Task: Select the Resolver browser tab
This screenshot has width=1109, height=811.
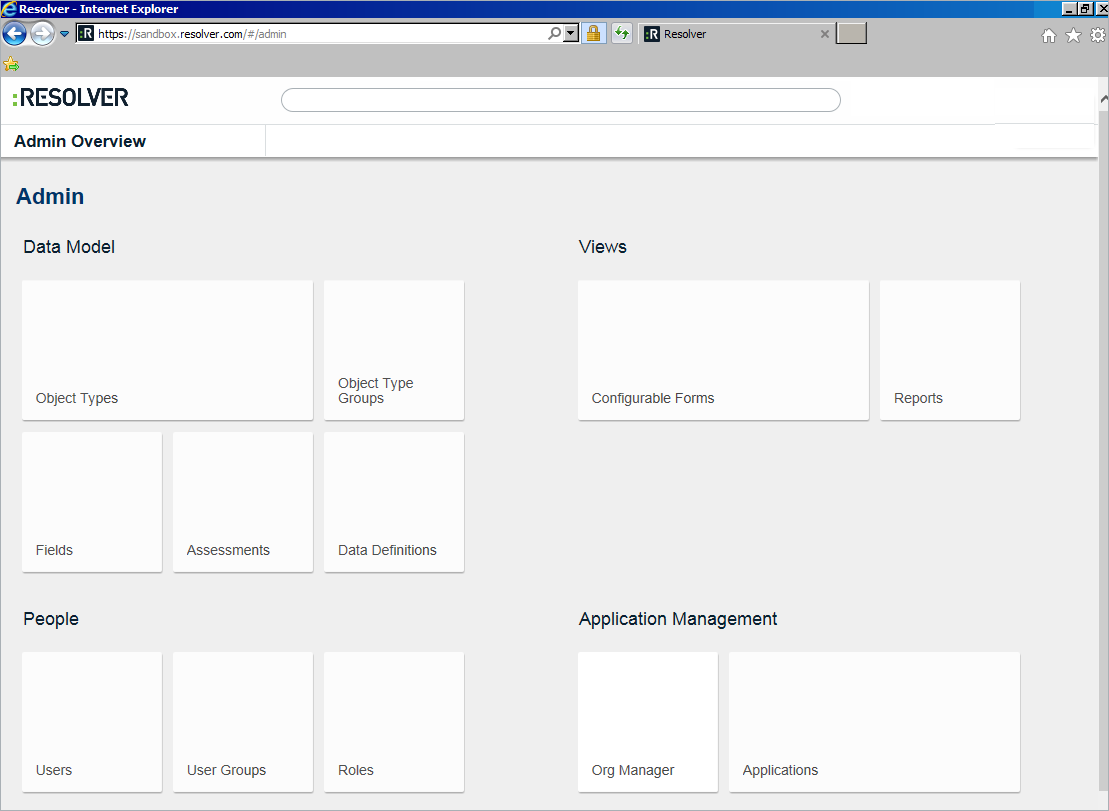Action: (x=736, y=34)
